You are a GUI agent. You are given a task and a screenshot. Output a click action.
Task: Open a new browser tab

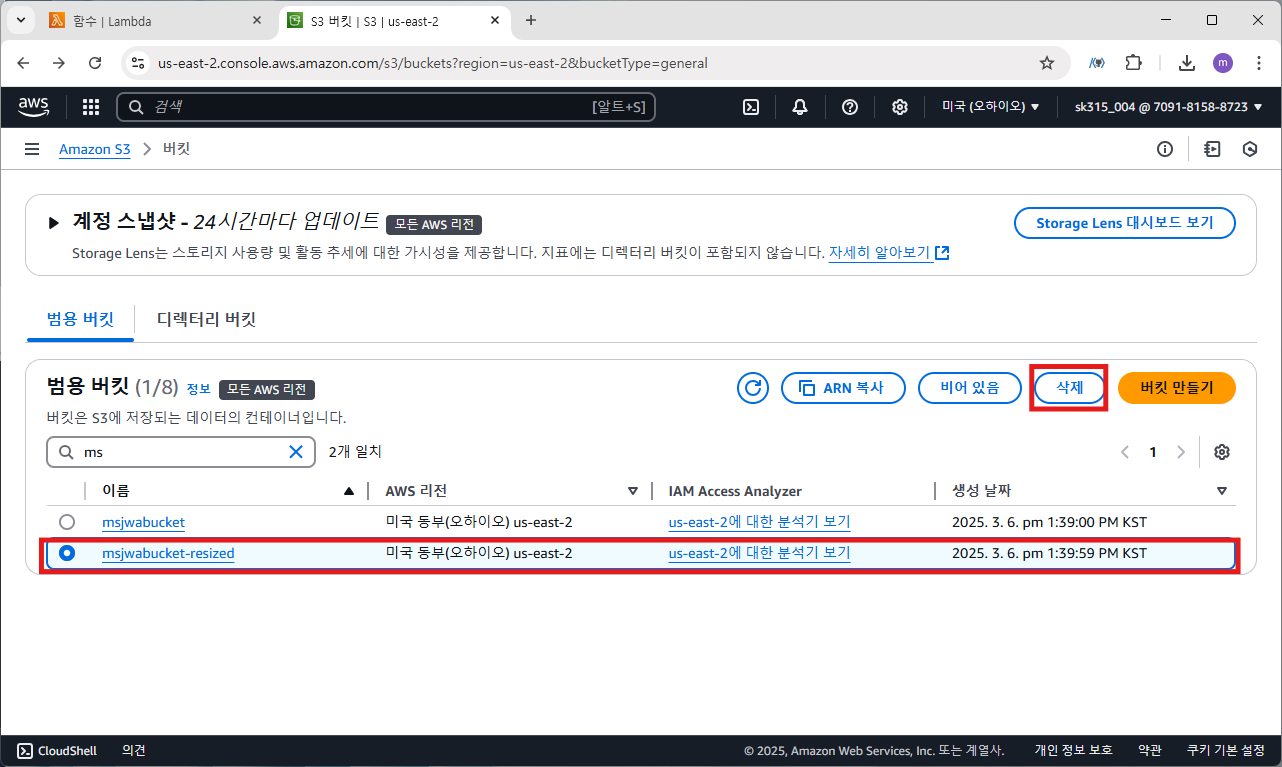[531, 20]
